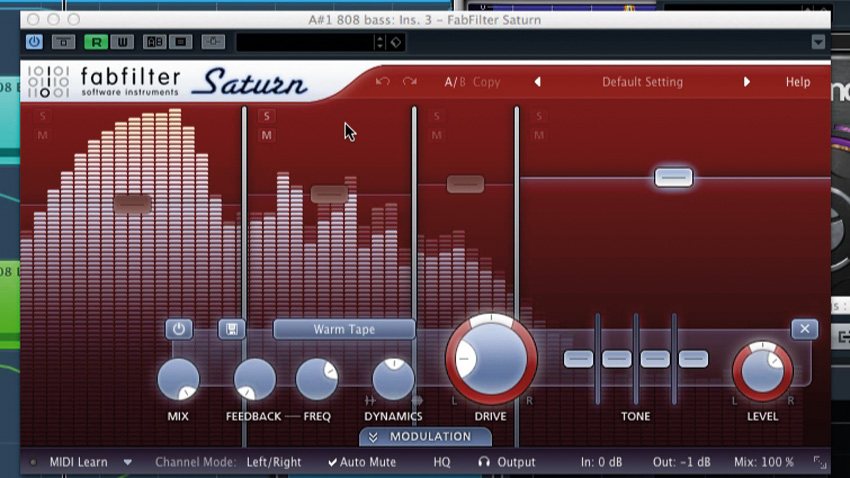Click the compressor icon right of DYNAMICS
The height and width of the screenshot is (478, 850).
(416, 401)
